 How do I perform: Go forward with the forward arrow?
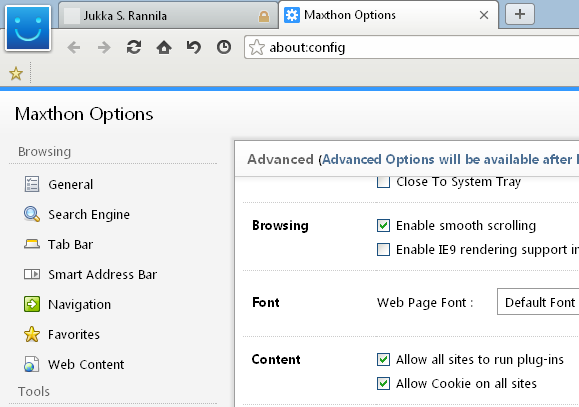point(104,47)
